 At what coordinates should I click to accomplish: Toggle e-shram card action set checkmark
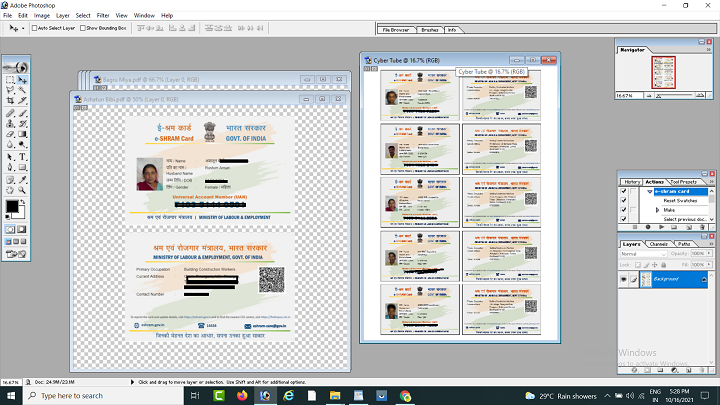coord(624,191)
